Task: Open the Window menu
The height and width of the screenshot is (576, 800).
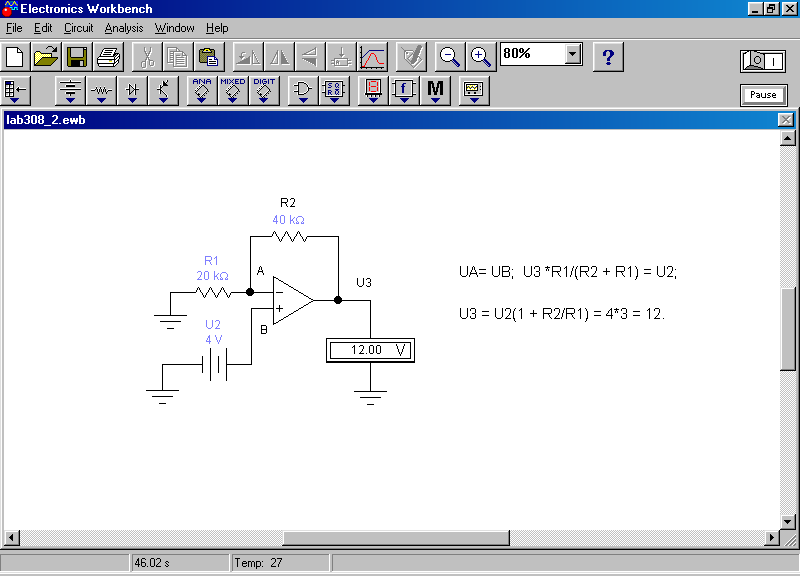Action: click(x=174, y=28)
